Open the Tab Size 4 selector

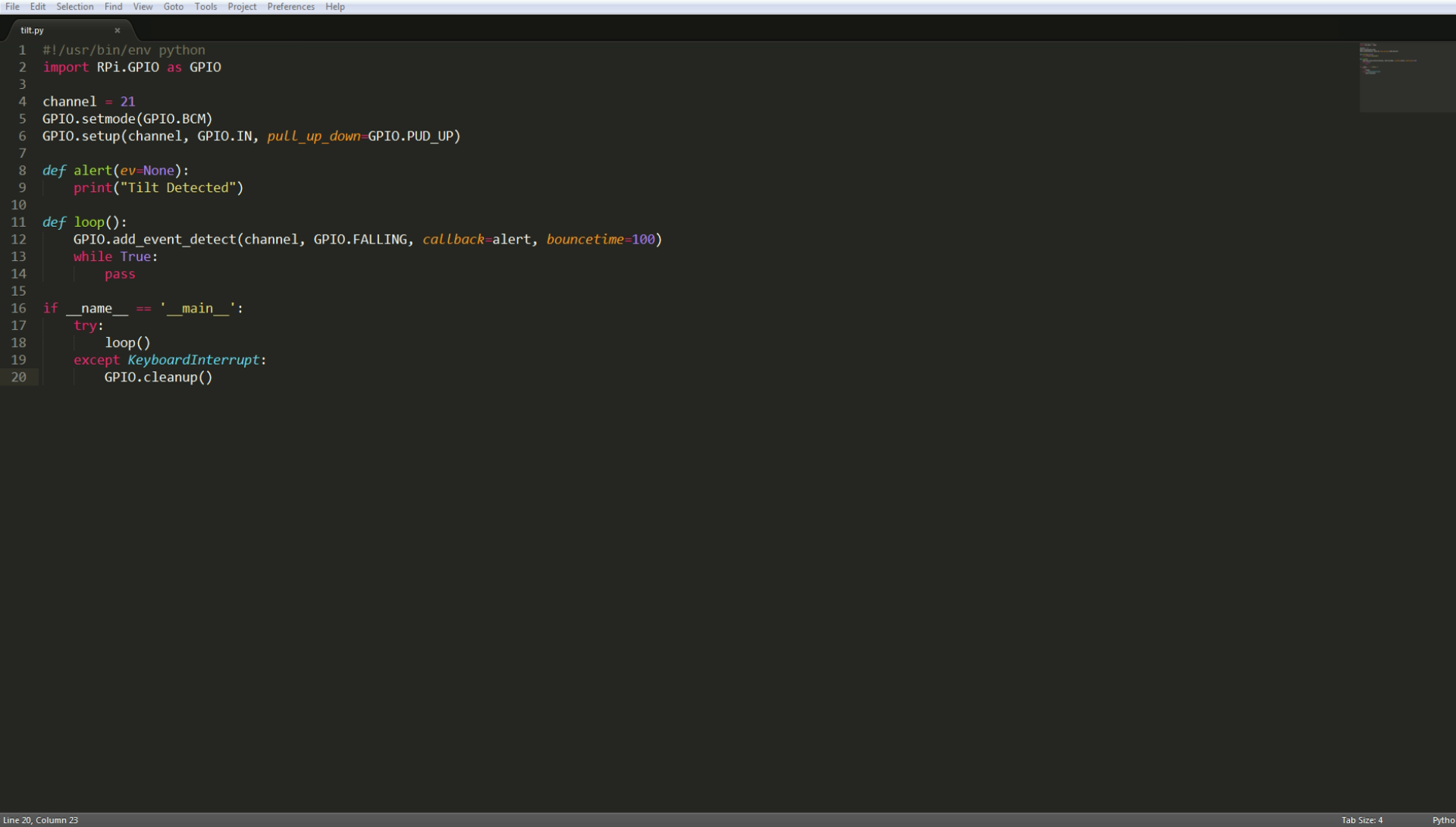point(1361,820)
